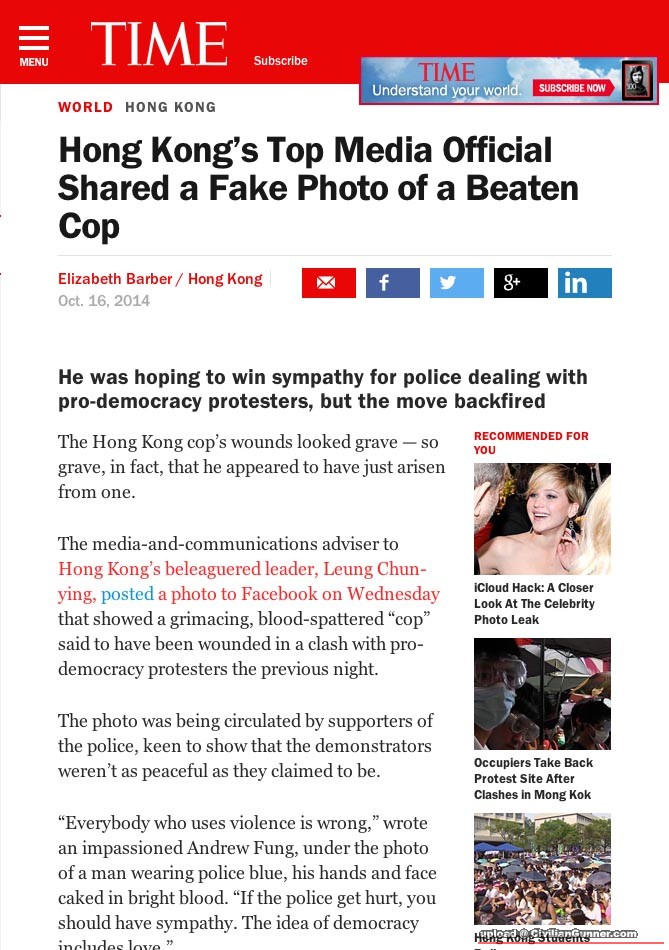Share article on LinkedIn icon
Image resolution: width=669 pixels, height=950 pixels.
coord(585,283)
